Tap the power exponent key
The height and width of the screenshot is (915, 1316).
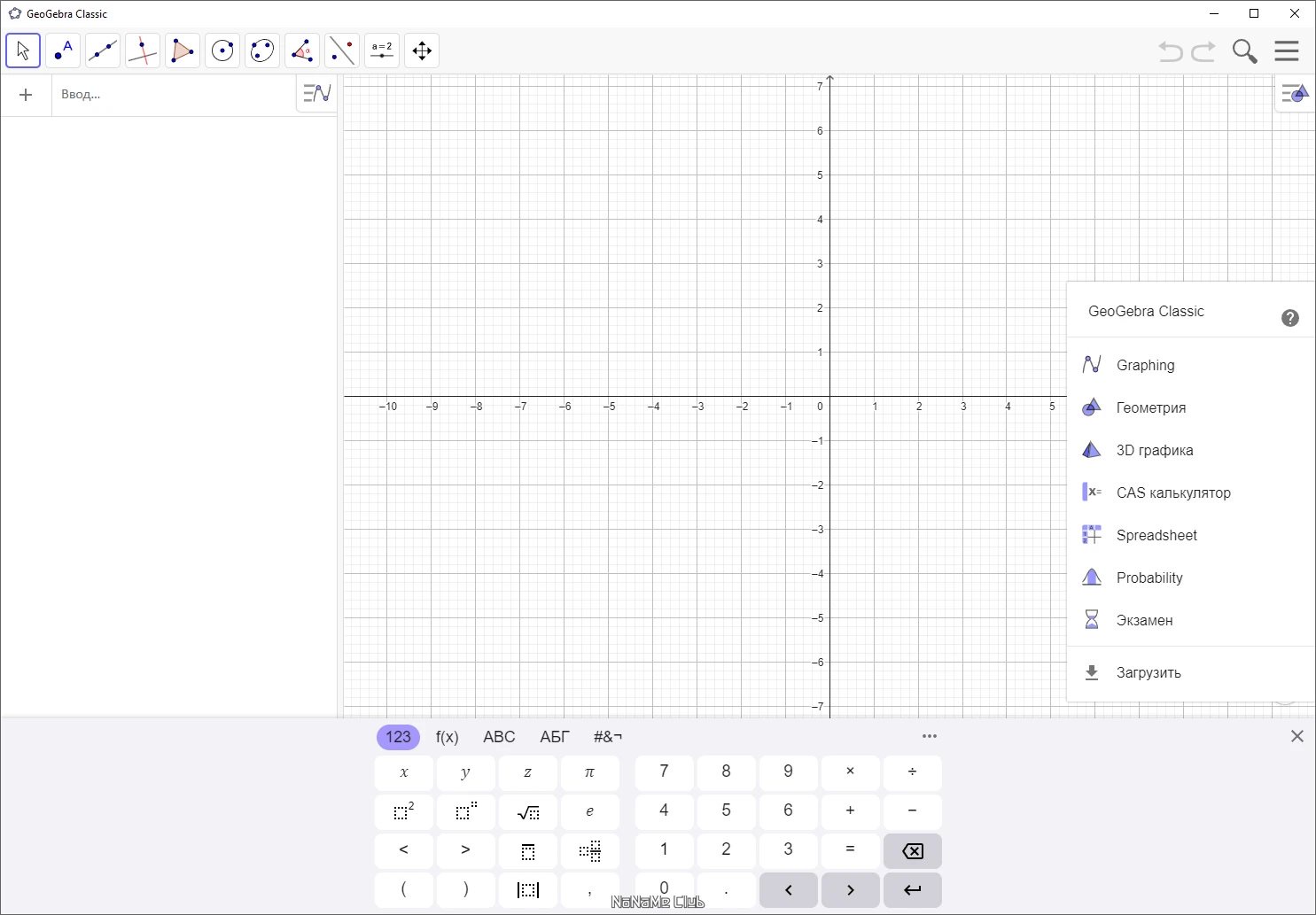pyautogui.click(x=466, y=811)
